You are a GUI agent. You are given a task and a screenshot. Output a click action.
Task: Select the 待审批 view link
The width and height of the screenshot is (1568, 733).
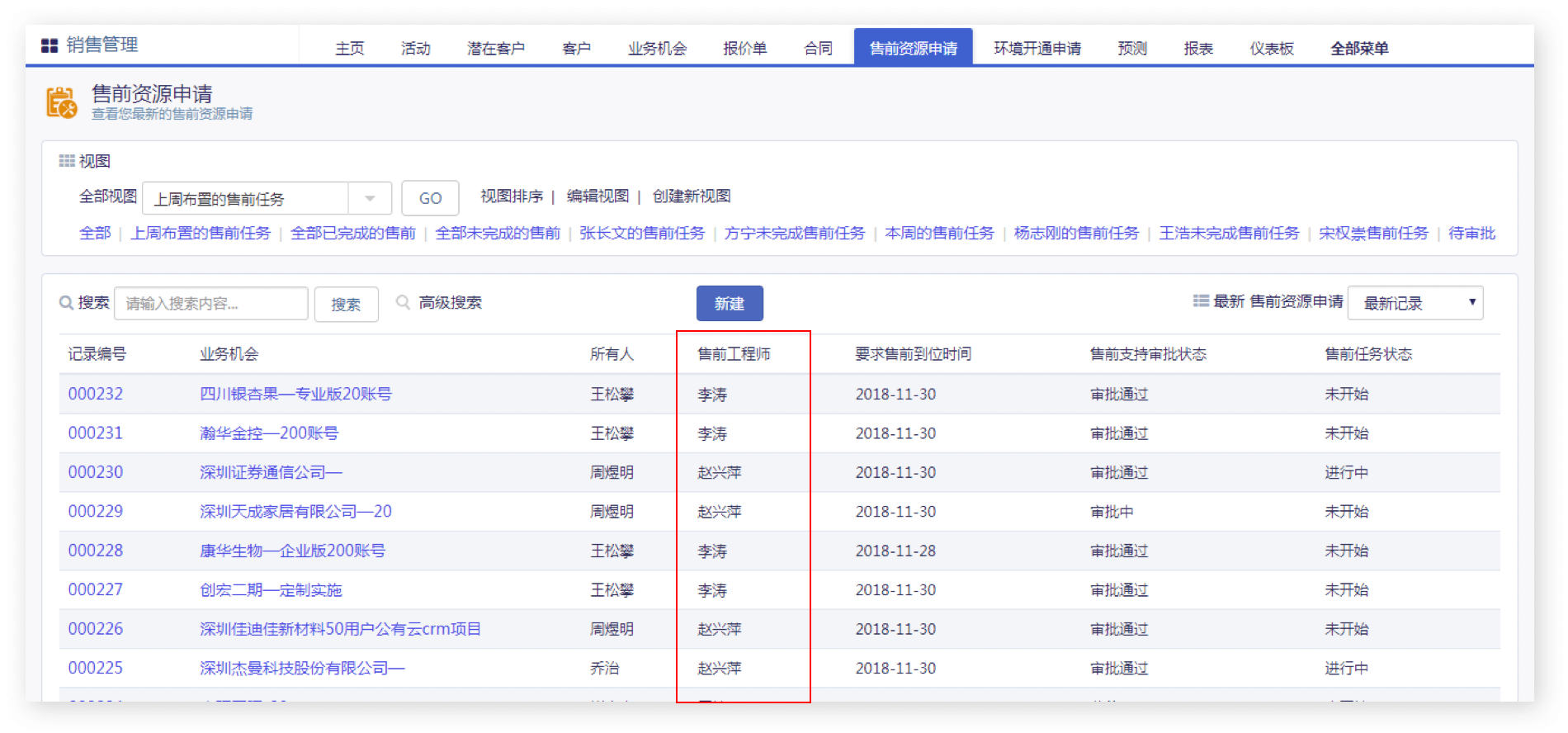tap(1471, 234)
